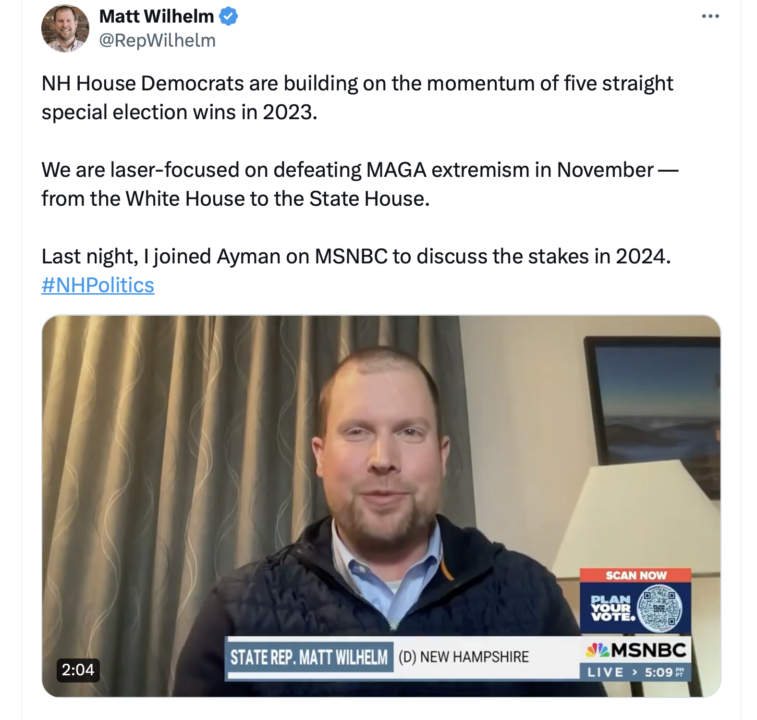Open the three-dot more options menu

click(x=710, y=16)
